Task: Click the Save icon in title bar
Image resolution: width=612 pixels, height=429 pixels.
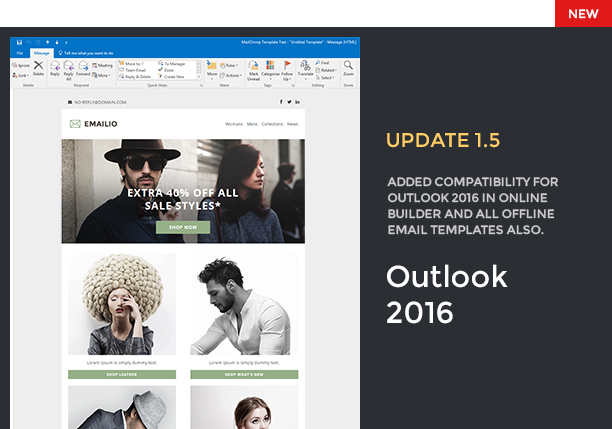Action: [19, 42]
